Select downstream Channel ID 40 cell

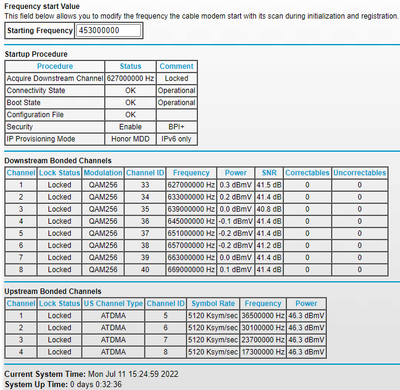145,269
